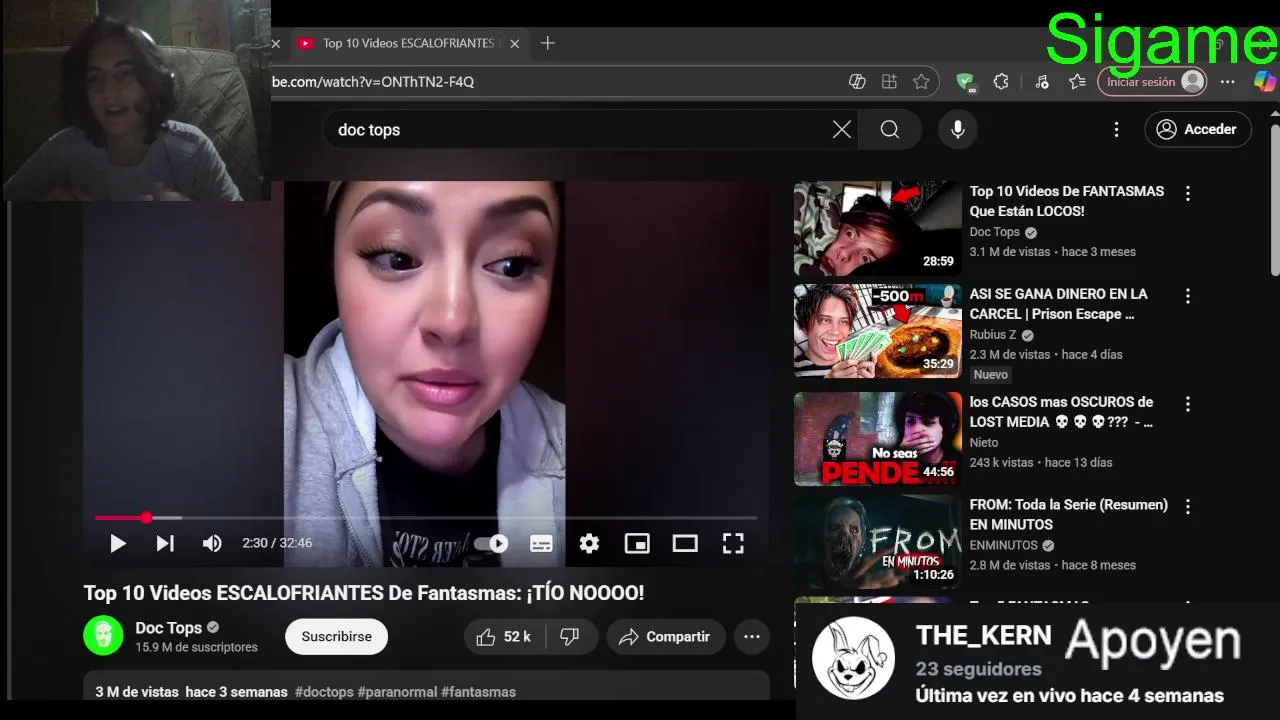Open a new browser tab

click(x=547, y=43)
